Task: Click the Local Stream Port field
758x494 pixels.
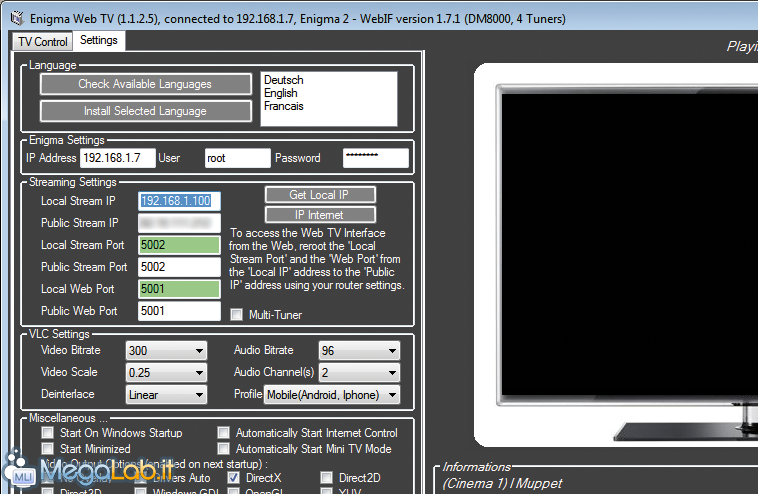Action: [x=179, y=245]
